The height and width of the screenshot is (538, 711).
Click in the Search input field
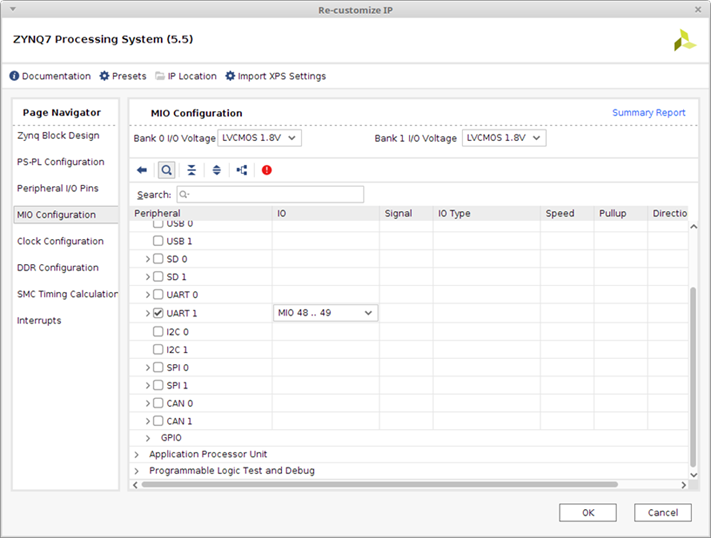[270, 194]
